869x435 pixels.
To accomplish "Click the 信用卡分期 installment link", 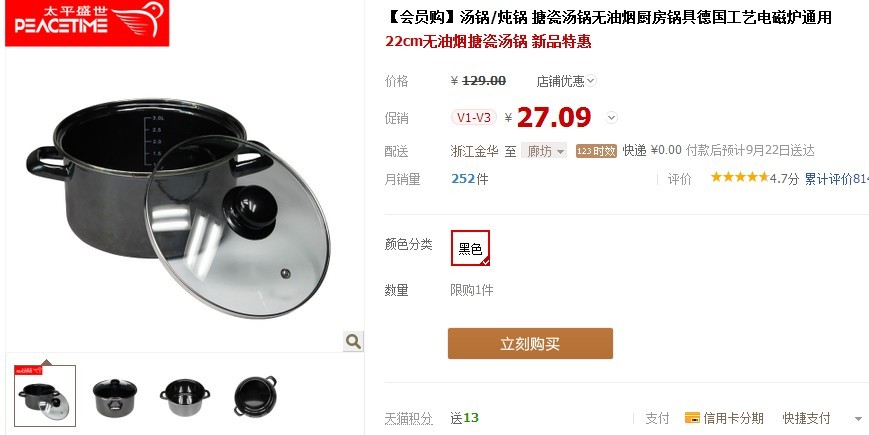I will pos(733,418).
